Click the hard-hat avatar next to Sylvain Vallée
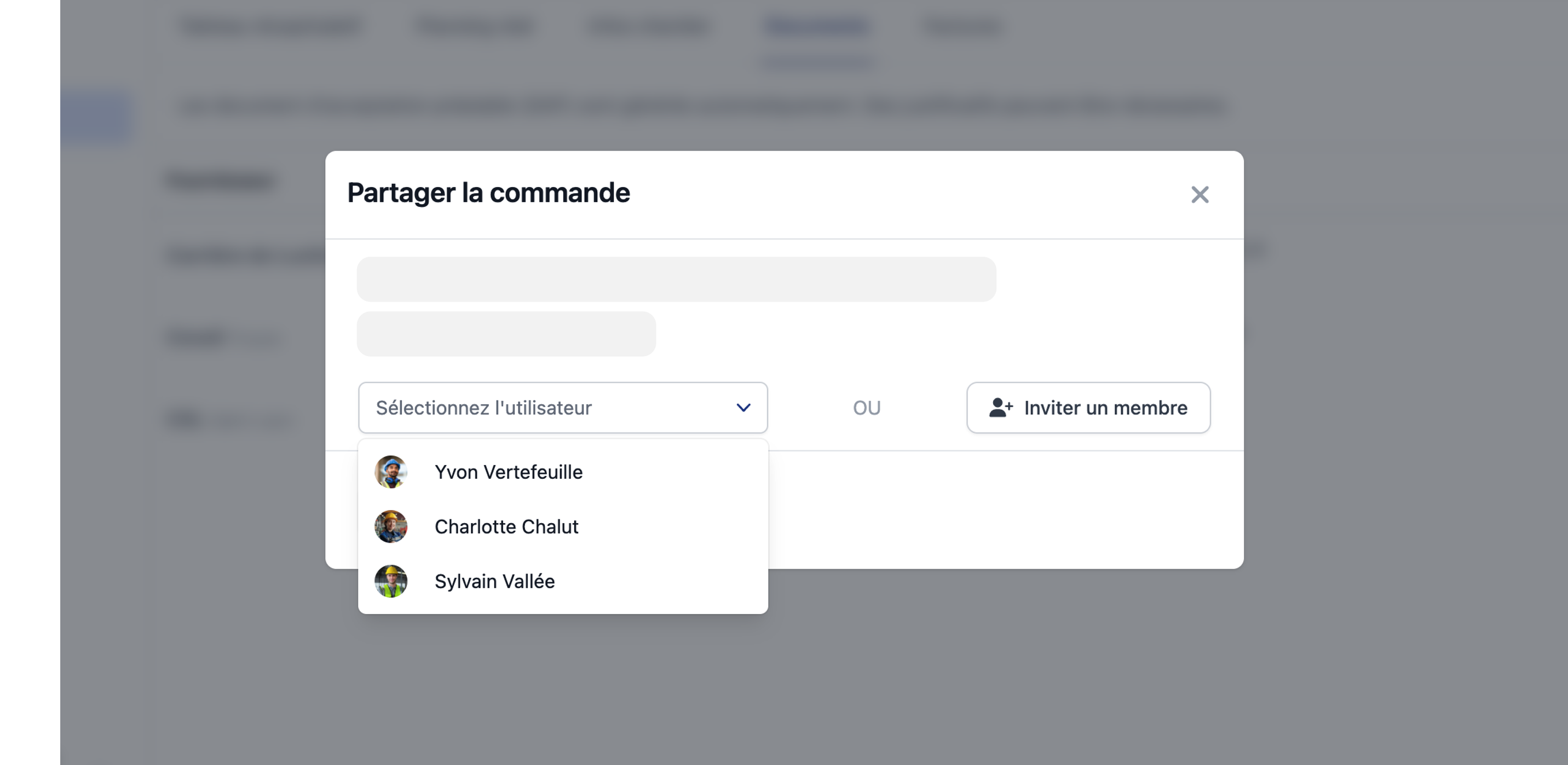Viewport: 1568px width, 765px height. pos(391,581)
